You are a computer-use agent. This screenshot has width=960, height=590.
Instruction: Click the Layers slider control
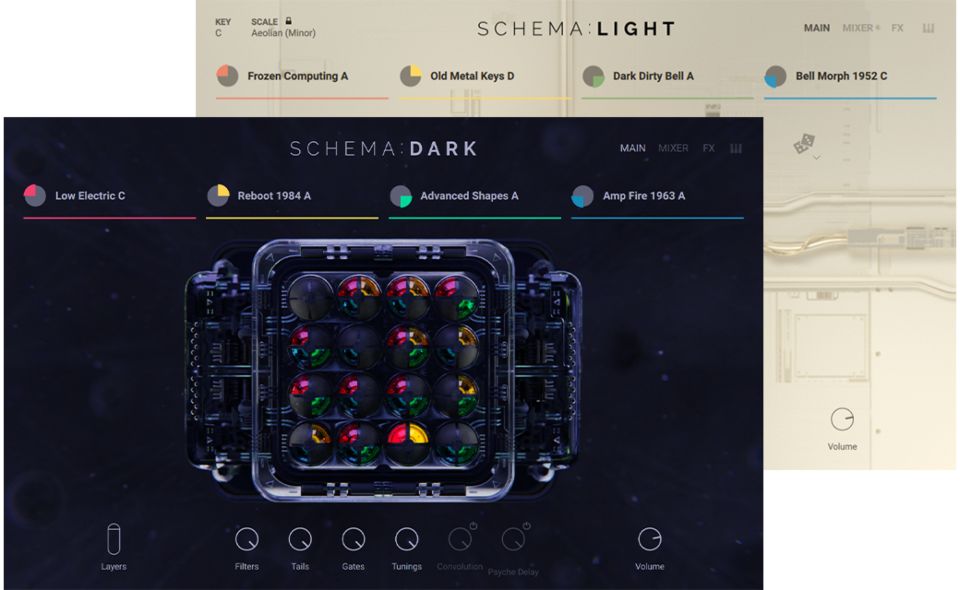114,539
